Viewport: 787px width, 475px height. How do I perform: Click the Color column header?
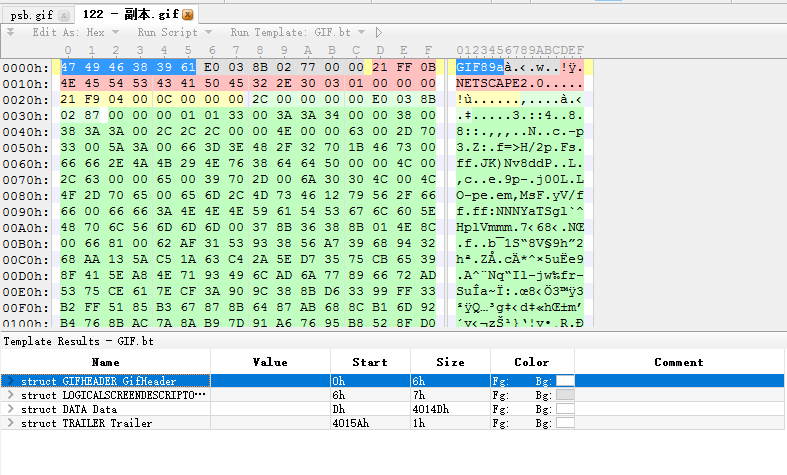tap(532, 362)
